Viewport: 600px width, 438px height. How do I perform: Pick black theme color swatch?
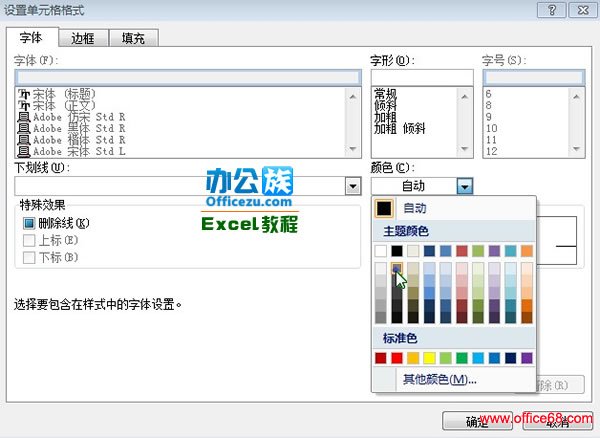(x=397, y=251)
